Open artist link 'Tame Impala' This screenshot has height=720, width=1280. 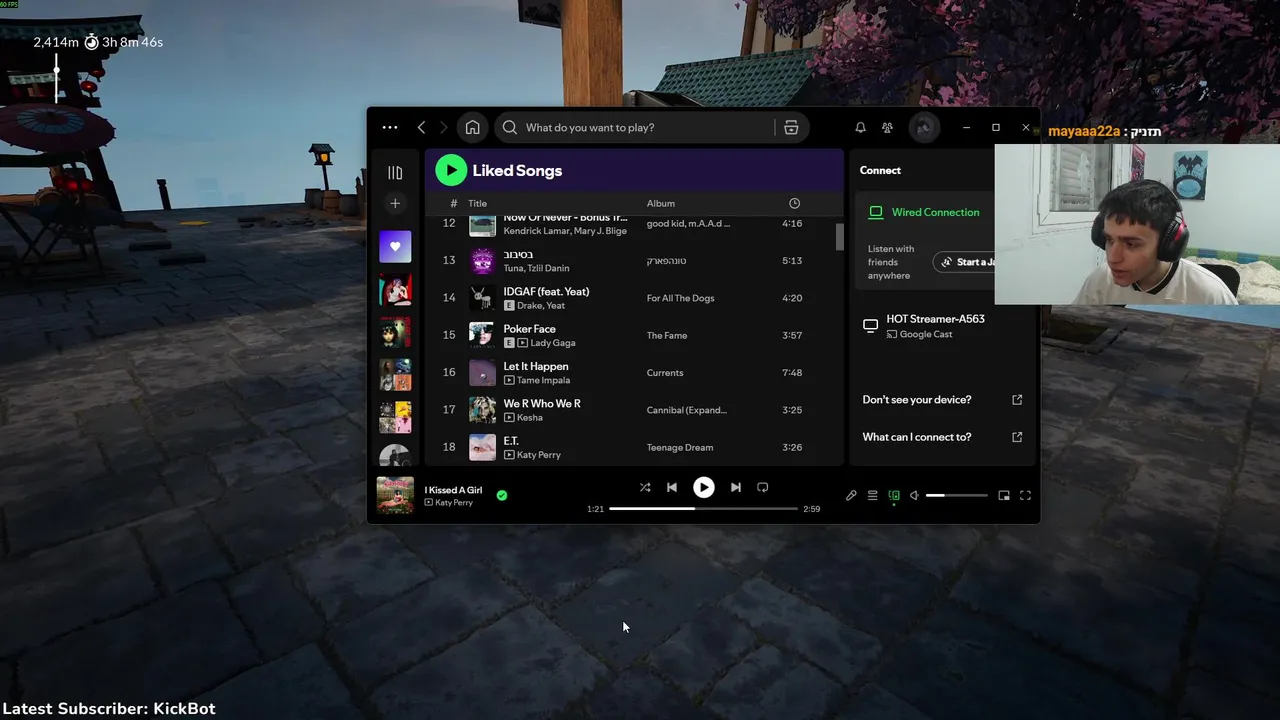[x=543, y=381]
